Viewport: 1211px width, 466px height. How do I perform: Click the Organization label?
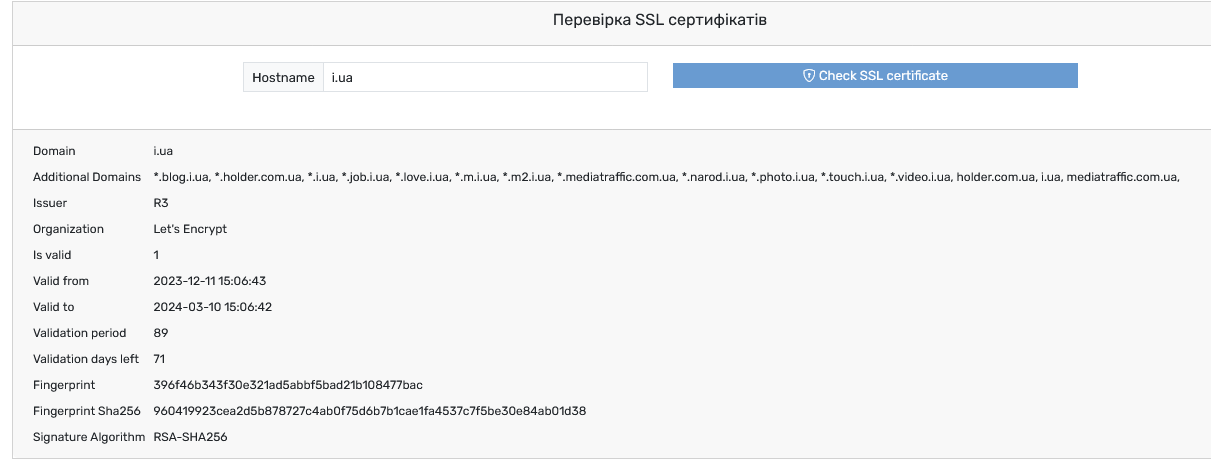[67, 229]
